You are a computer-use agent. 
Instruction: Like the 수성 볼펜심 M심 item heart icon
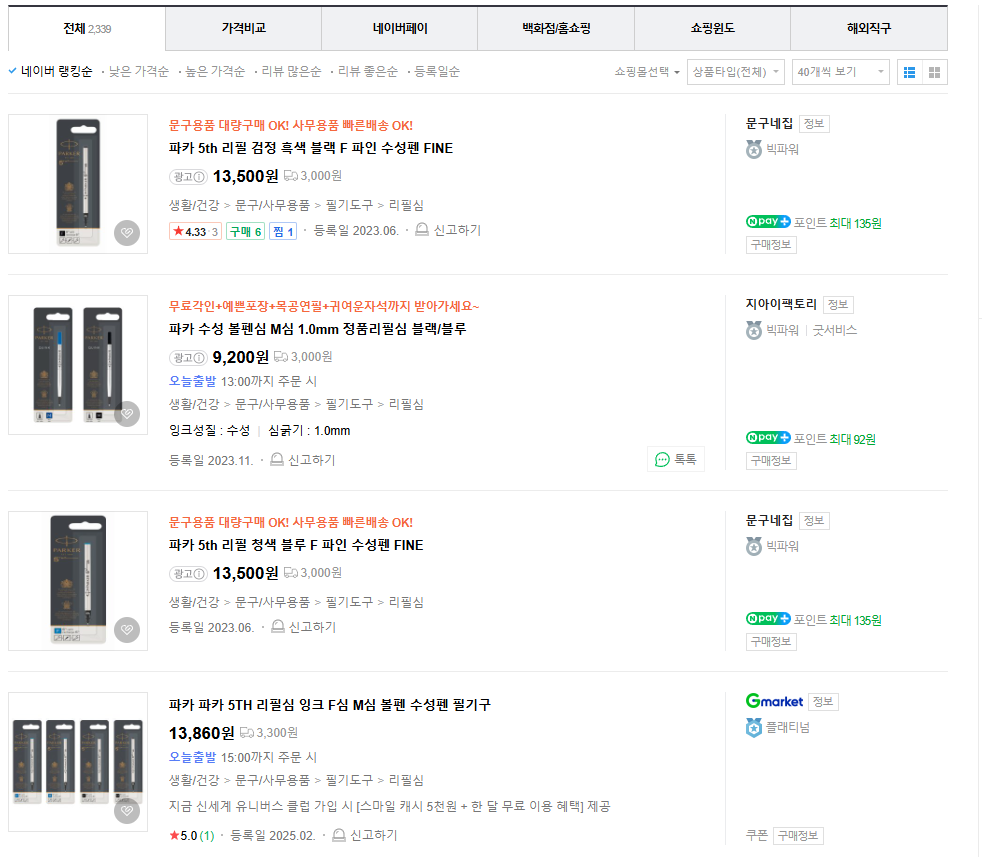point(127,414)
